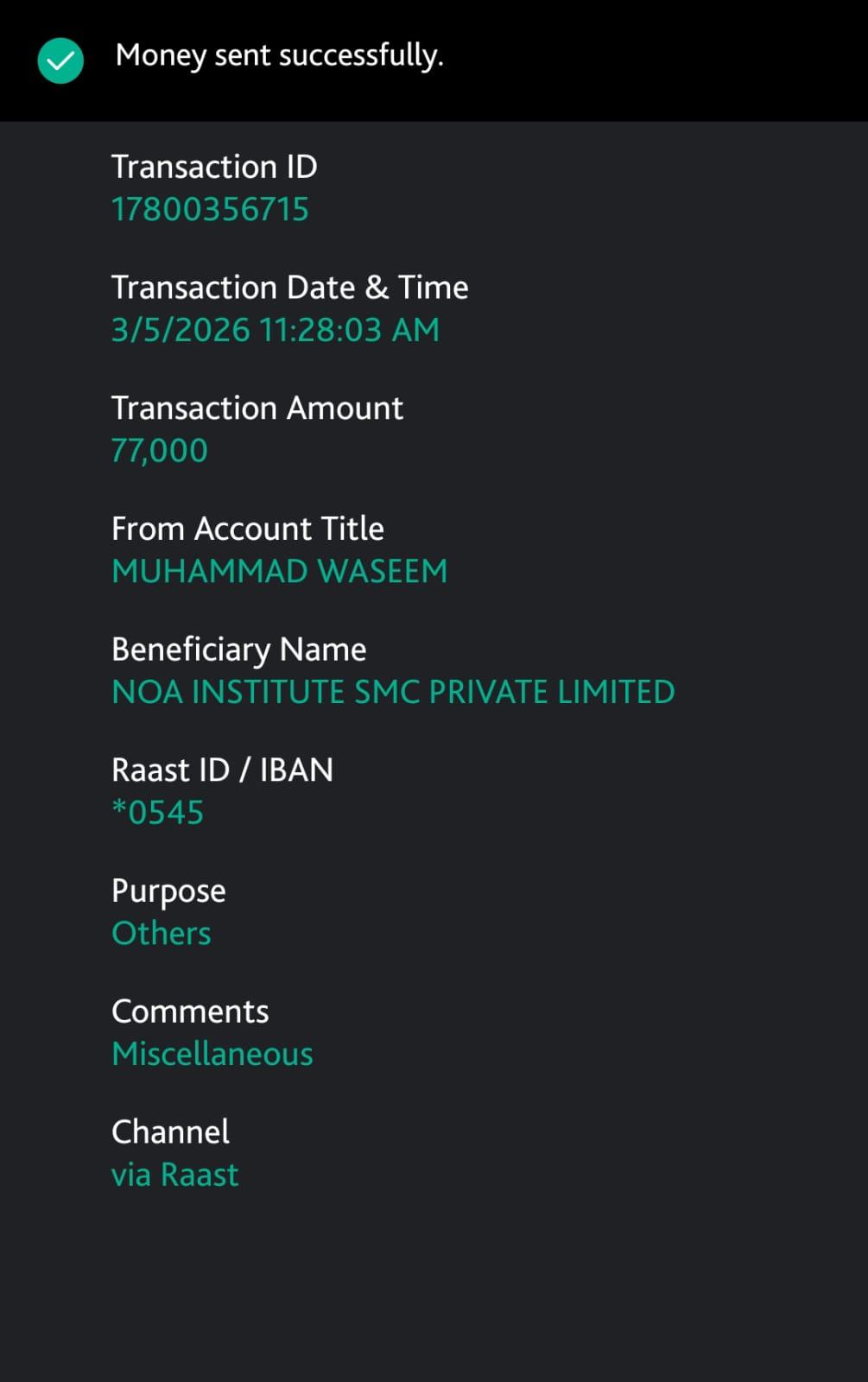Tap the "Miscellaneous" comment text
The height and width of the screenshot is (1382, 868).
point(212,1054)
